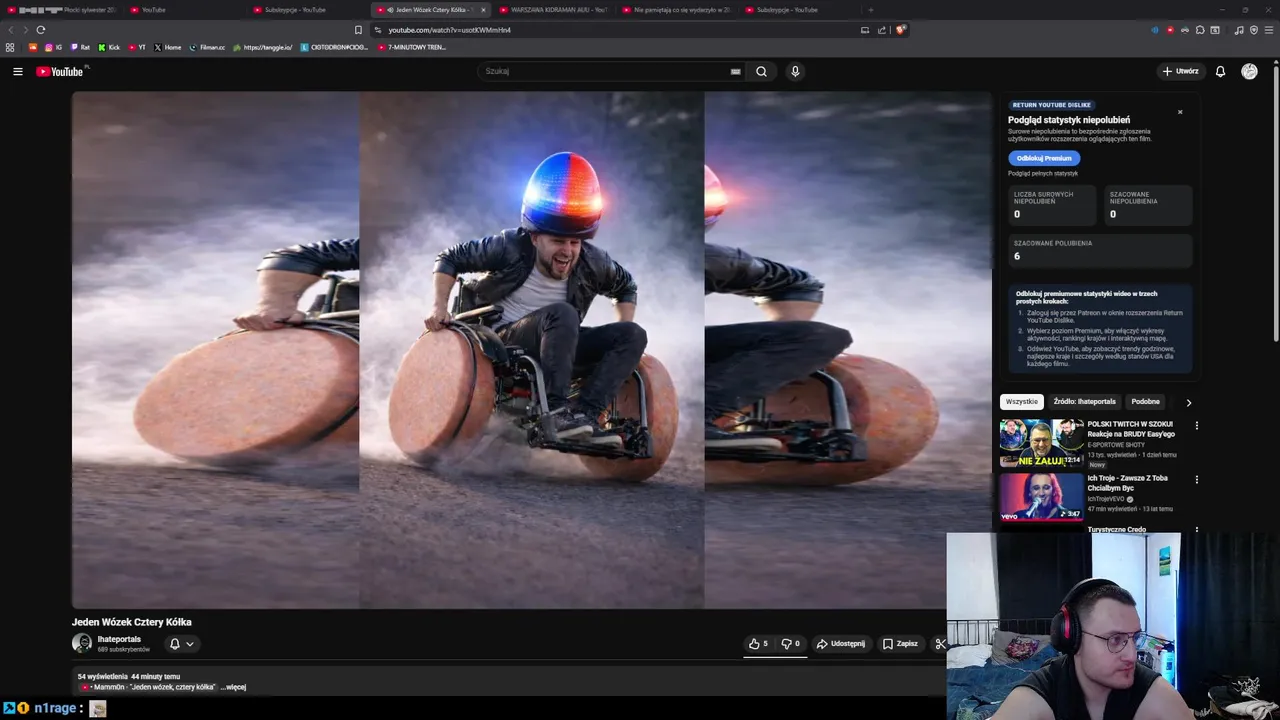The width and height of the screenshot is (1280, 720).
Task: Click Odblokuj Premium button
Action: pyautogui.click(x=1044, y=158)
